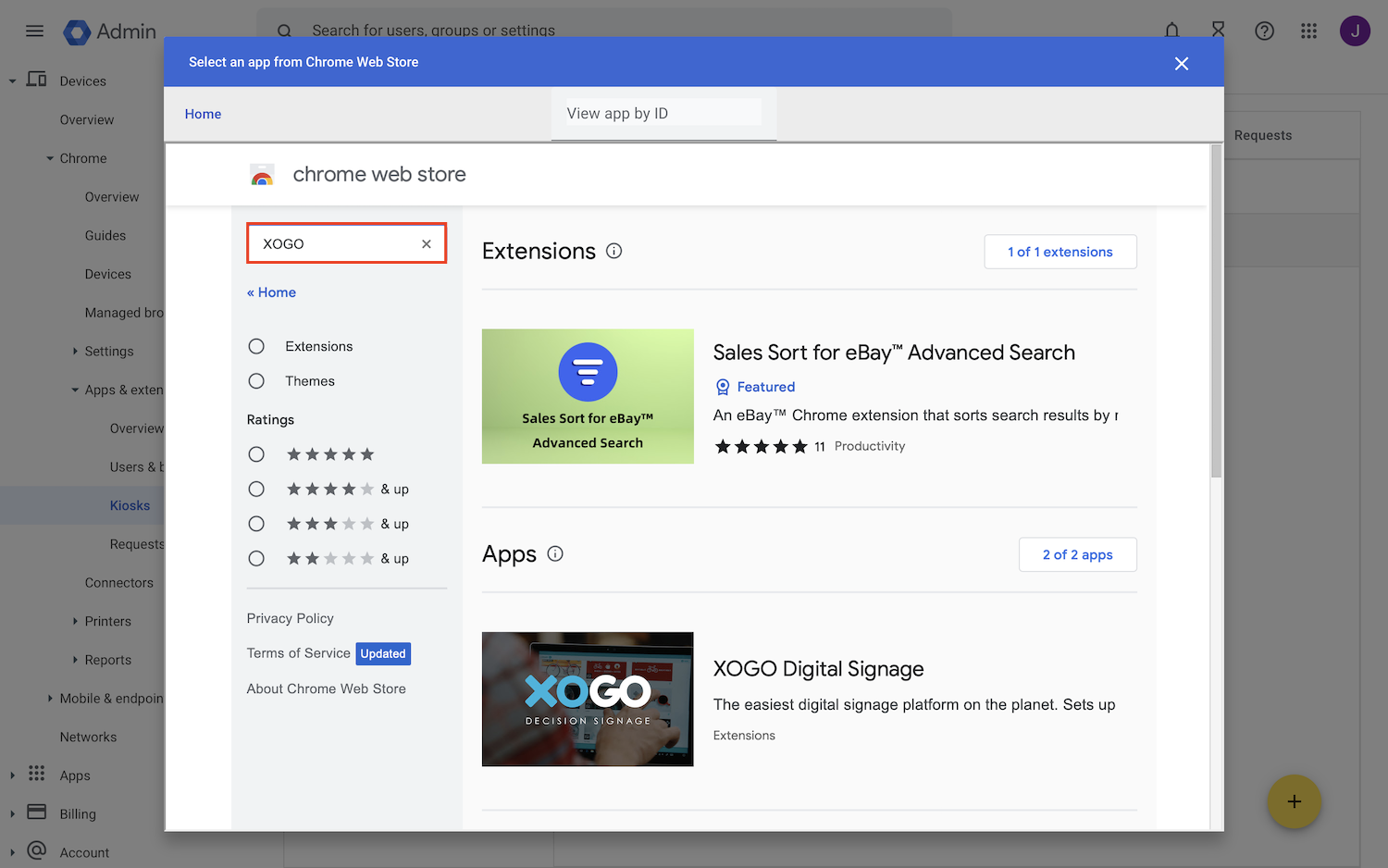Clear the XOGO search field
Image resolution: width=1388 pixels, height=868 pixels.
[x=426, y=243]
